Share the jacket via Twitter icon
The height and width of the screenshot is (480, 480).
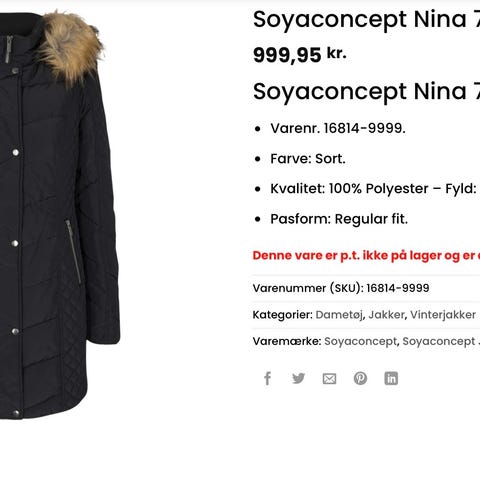click(298, 378)
